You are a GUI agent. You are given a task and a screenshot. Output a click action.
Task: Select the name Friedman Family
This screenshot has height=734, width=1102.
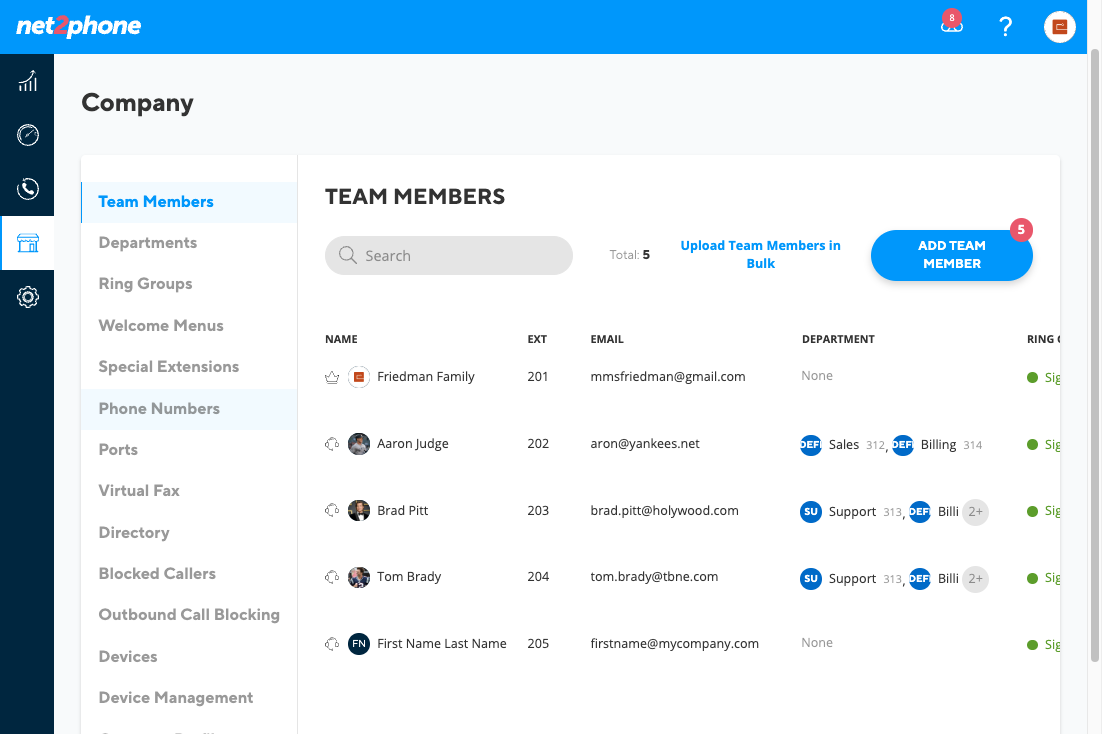[x=426, y=377]
